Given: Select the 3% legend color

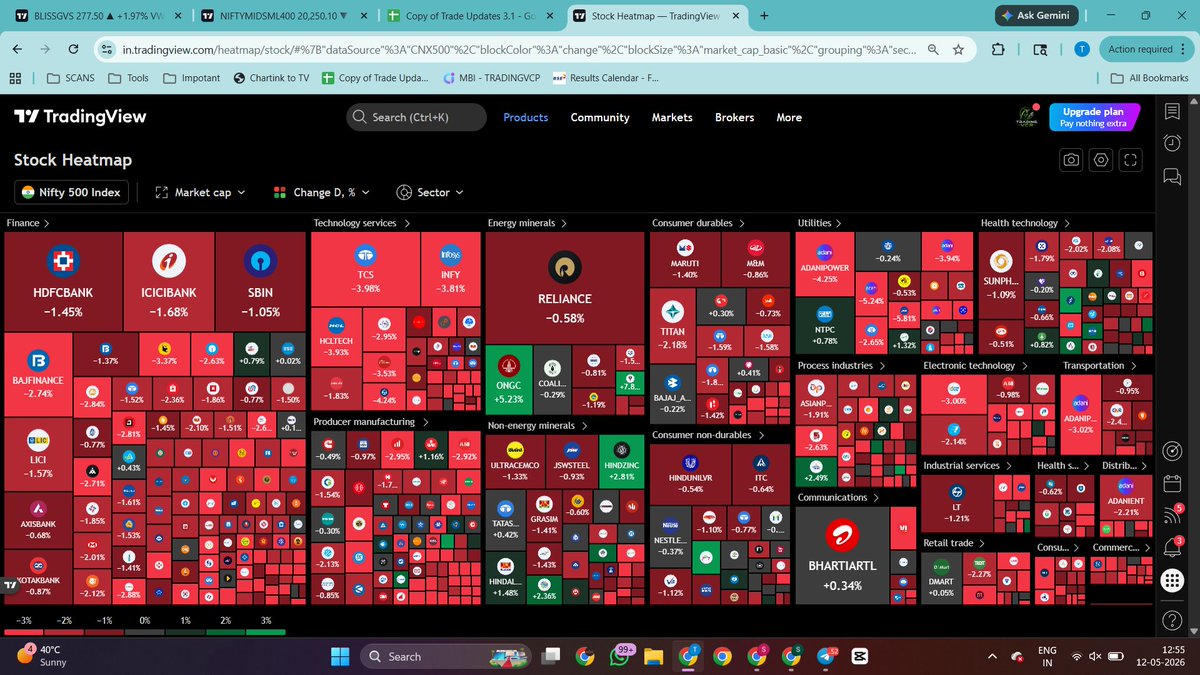Looking at the screenshot, I should [266, 632].
